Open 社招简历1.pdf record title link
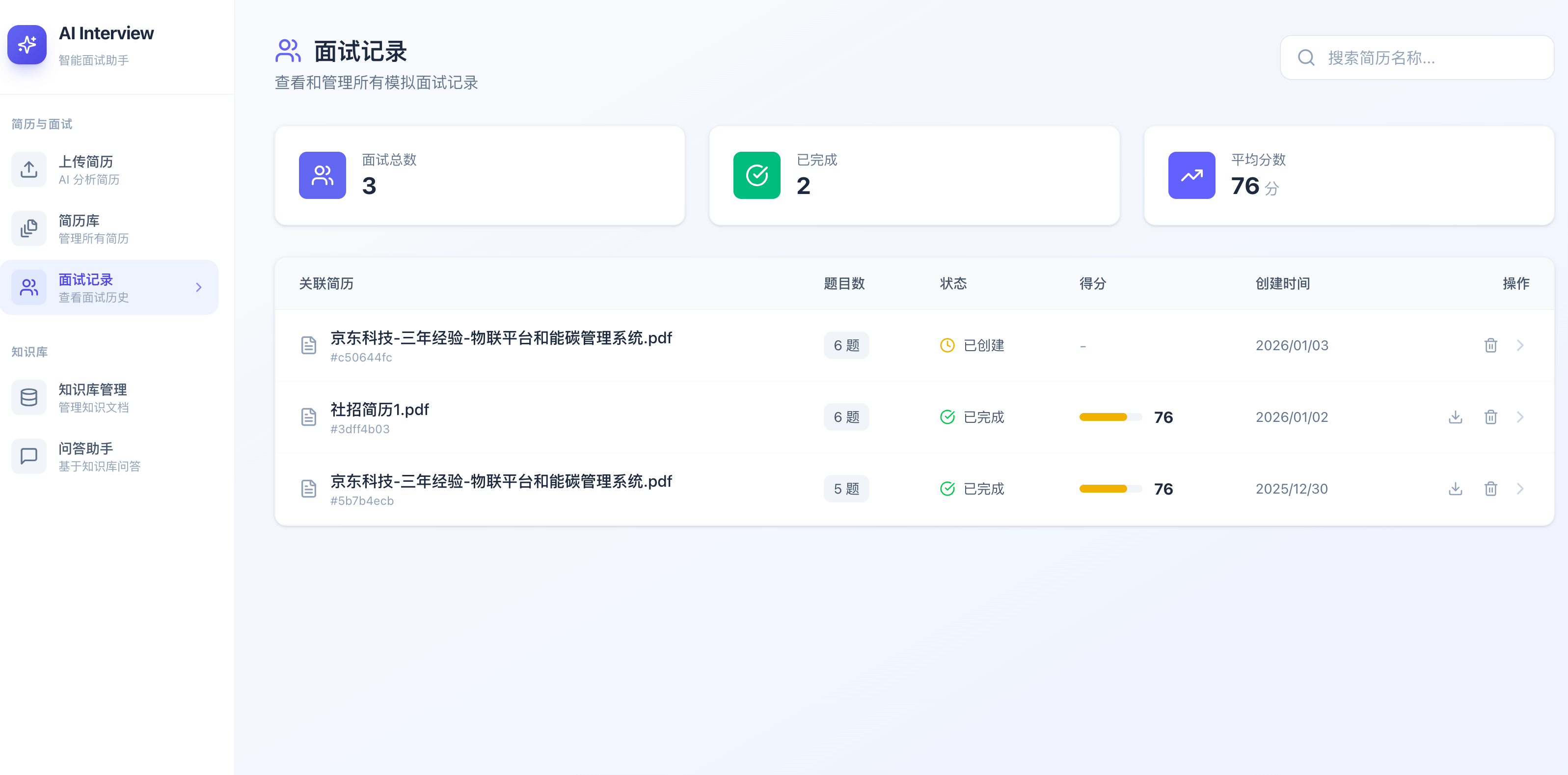1568x775 pixels. point(378,409)
